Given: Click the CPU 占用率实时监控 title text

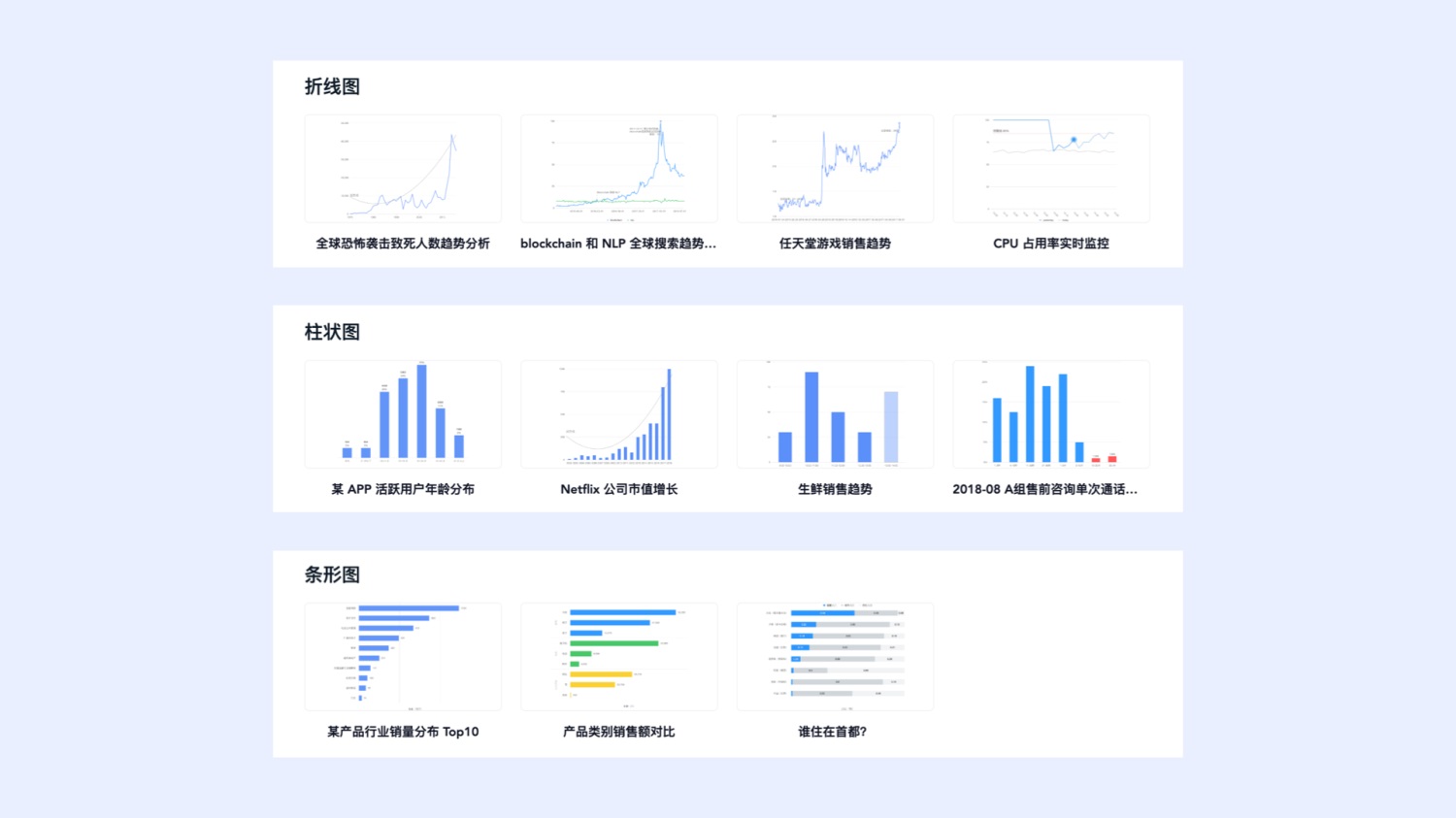Looking at the screenshot, I should click(x=1051, y=244).
